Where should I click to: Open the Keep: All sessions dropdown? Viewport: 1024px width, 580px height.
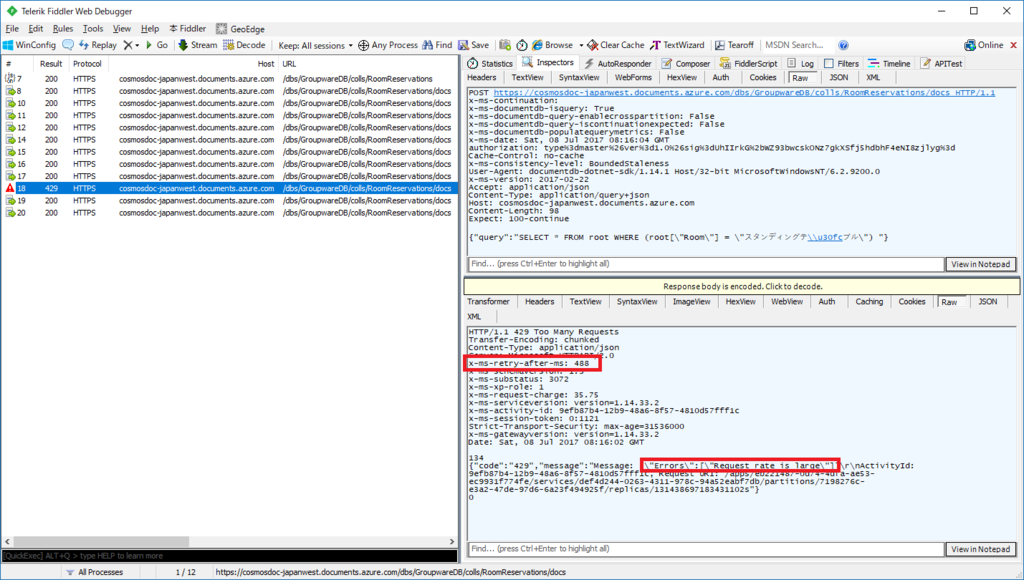point(315,46)
